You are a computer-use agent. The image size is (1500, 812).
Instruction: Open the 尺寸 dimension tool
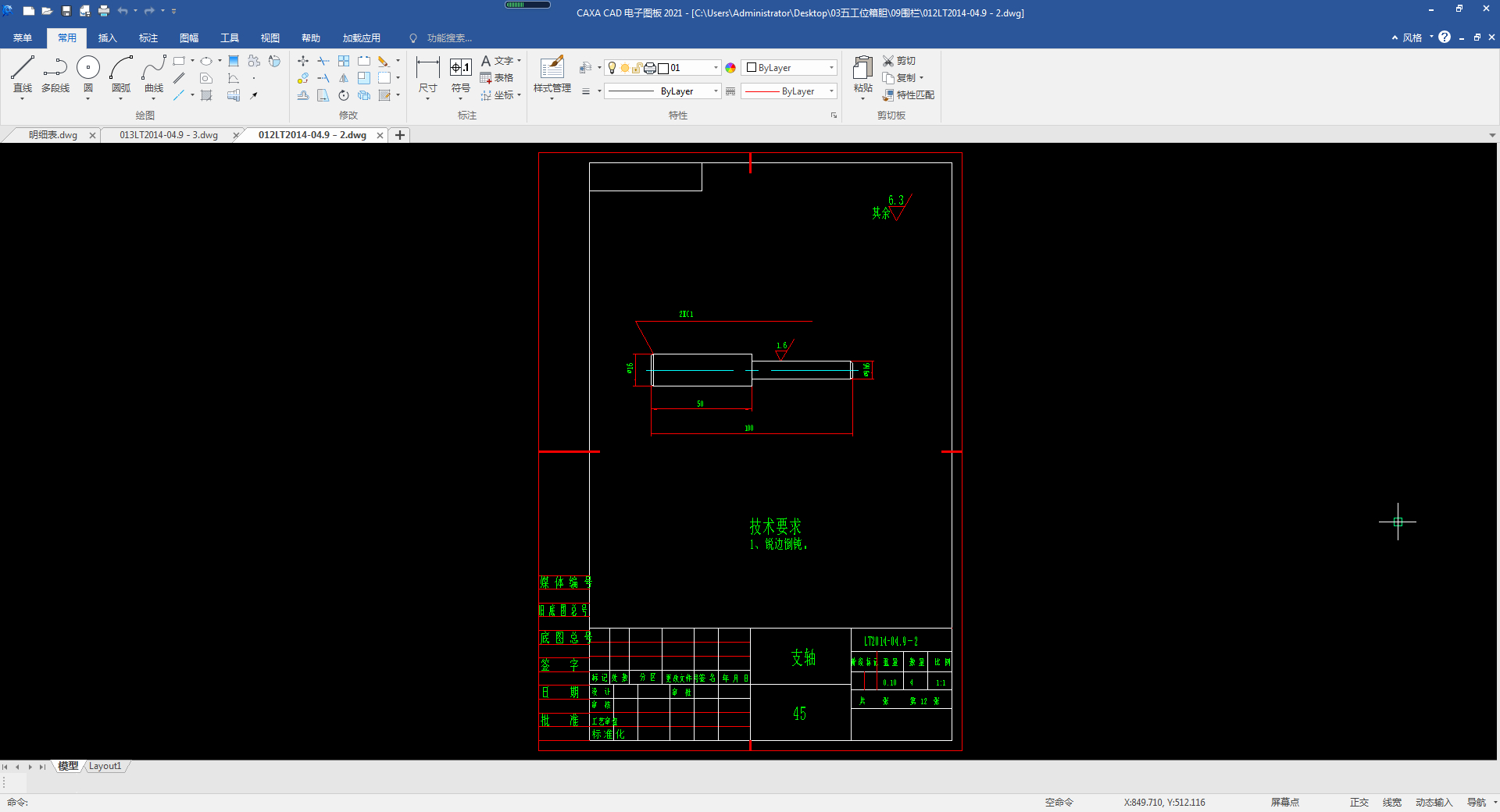click(x=427, y=76)
